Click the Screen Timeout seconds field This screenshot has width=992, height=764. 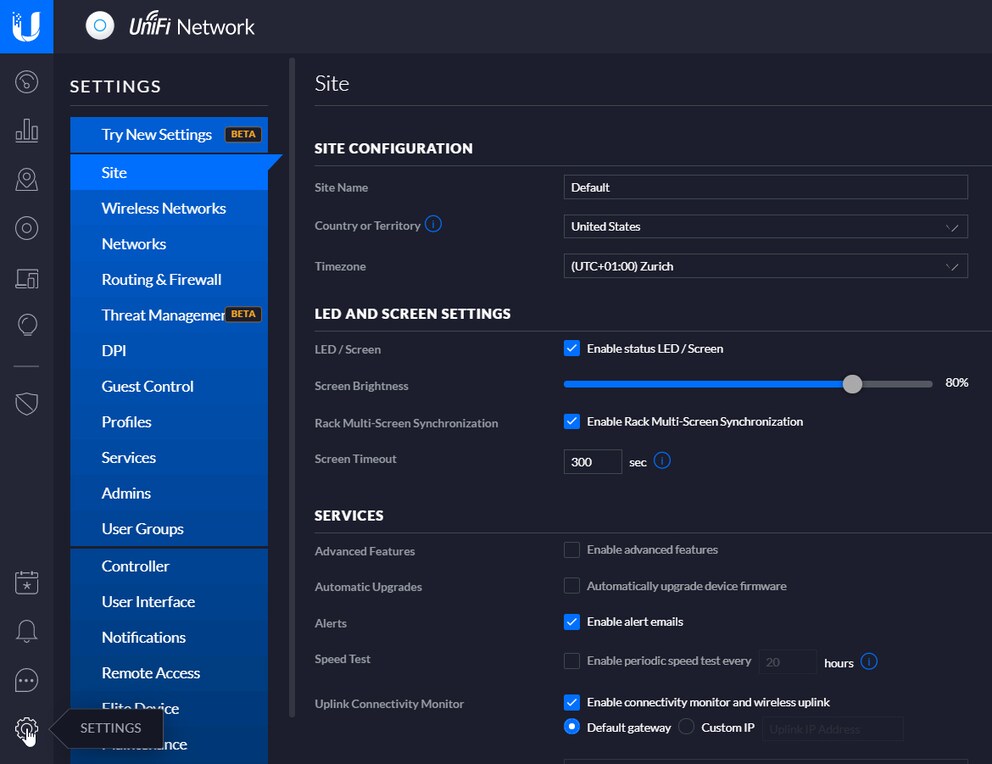[x=593, y=462]
